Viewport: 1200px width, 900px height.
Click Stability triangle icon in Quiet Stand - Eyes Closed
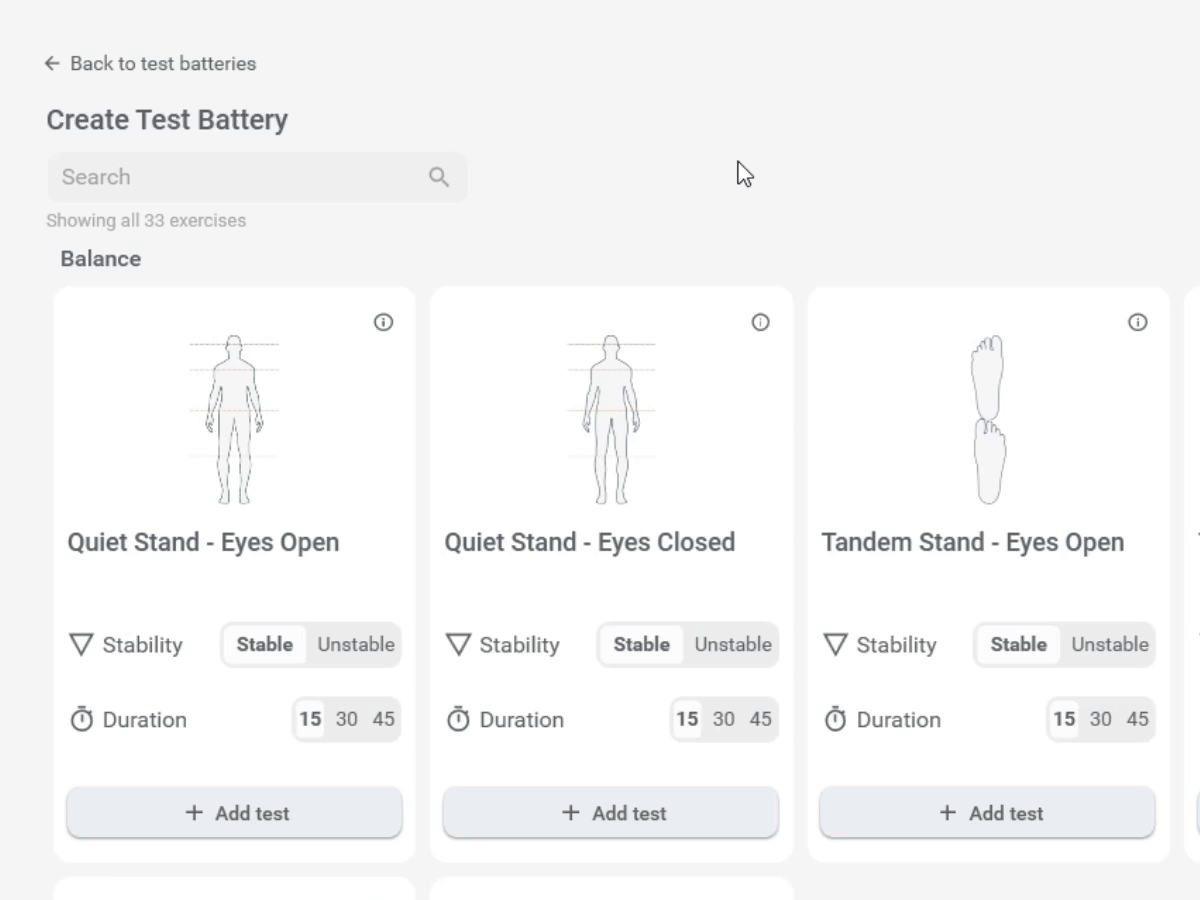click(458, 644)
